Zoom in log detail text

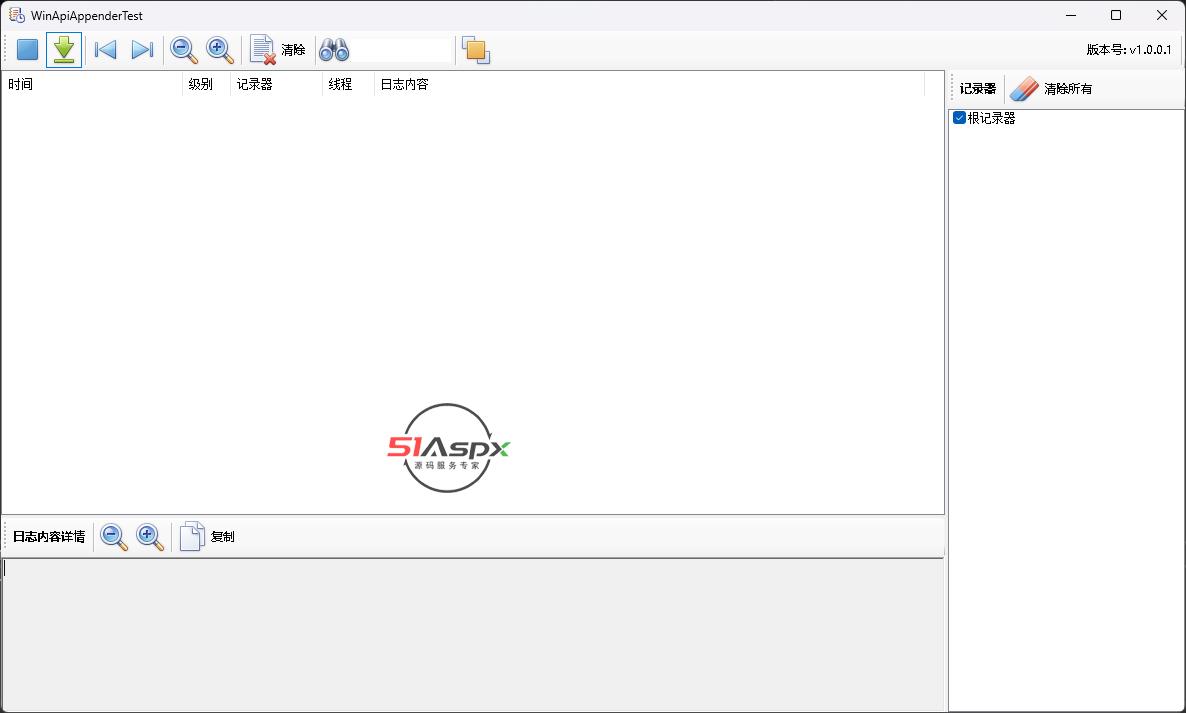(x=150, y=537)
